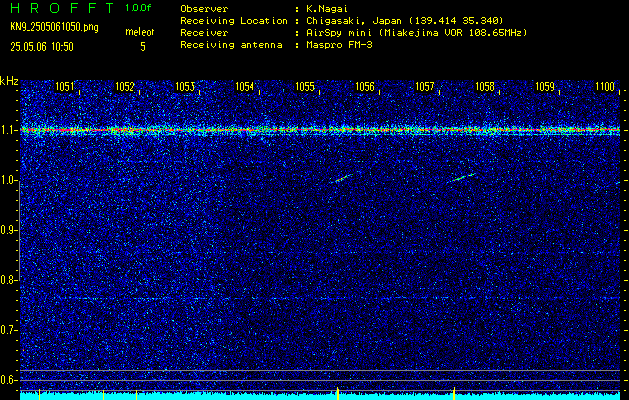
Task: Click the meteor echo streak between 1055 and 1056
Action: [x=343, y=178]
